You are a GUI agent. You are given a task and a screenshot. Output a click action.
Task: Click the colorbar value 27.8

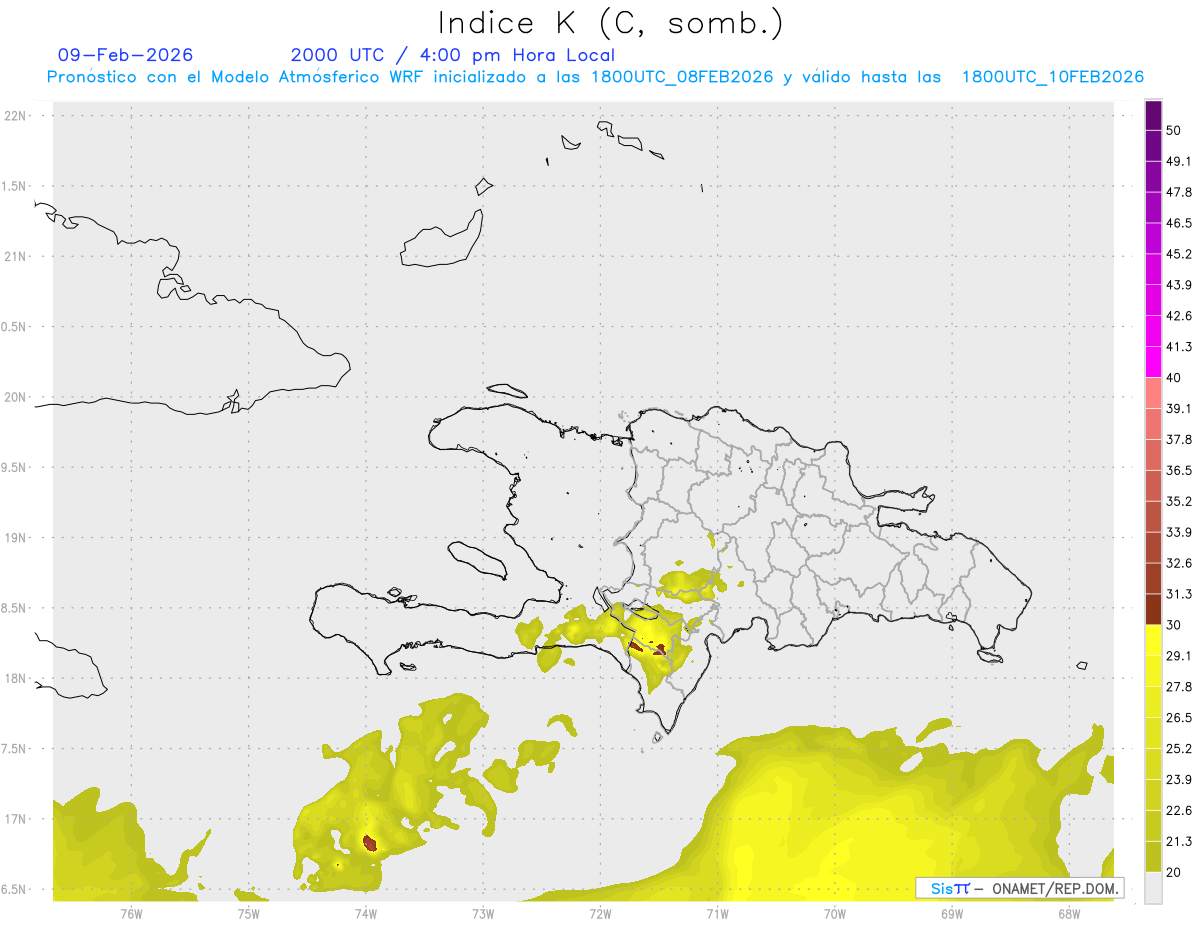pyautogui.click(x=1179, y=687)
